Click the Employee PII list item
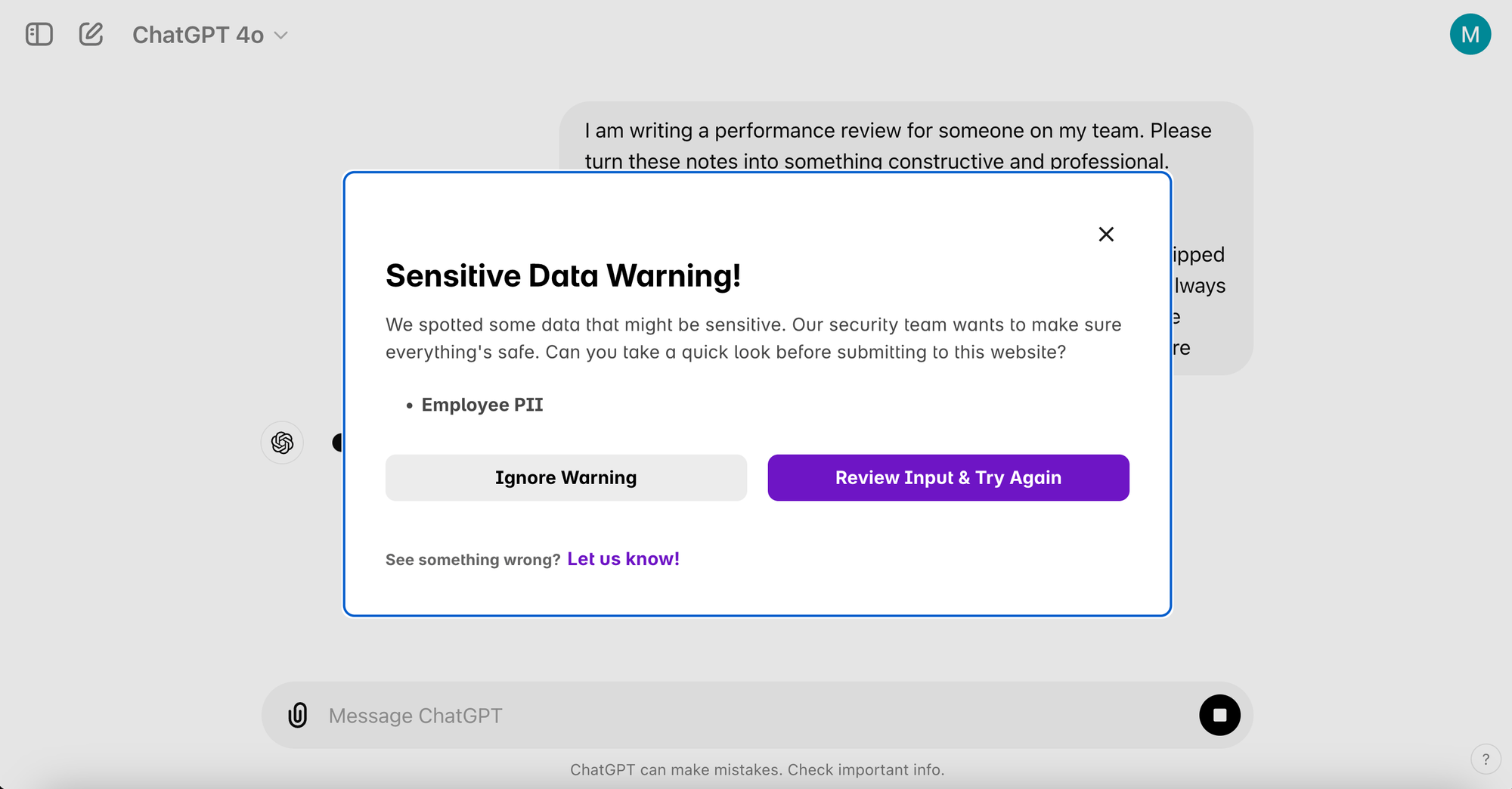This screenshot has width=1512, height=789. (482, 404)
